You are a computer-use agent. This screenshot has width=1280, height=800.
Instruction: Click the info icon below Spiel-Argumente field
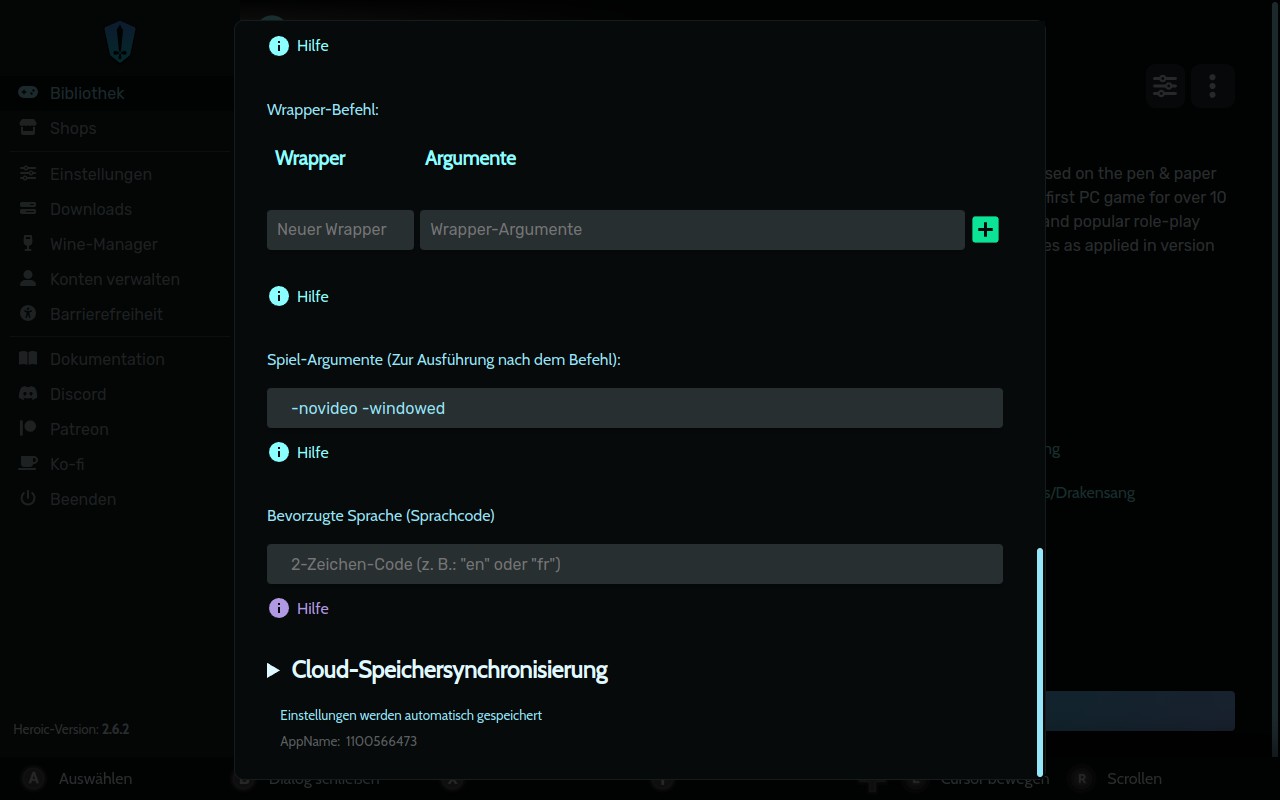(x=279, y=452)
